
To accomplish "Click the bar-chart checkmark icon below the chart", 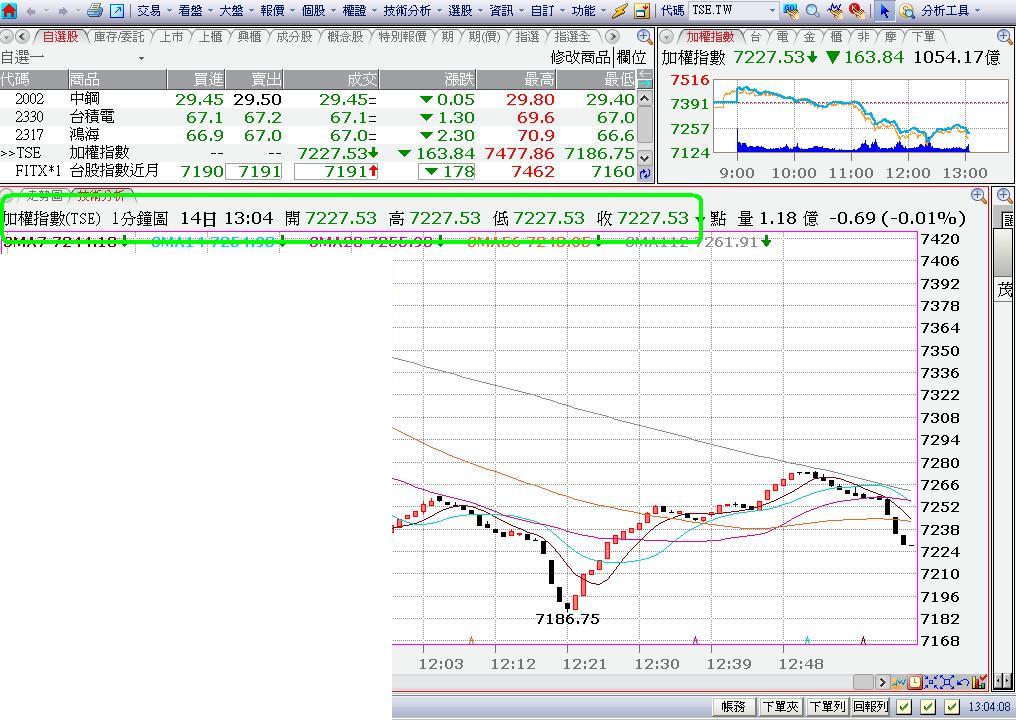I will 978,682.
